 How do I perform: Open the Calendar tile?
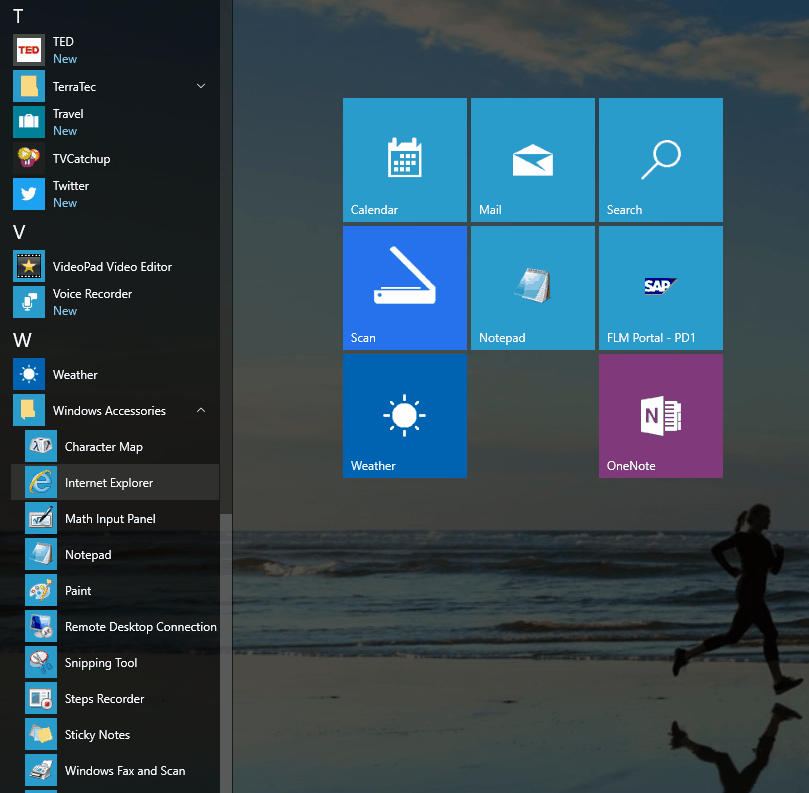404,160
